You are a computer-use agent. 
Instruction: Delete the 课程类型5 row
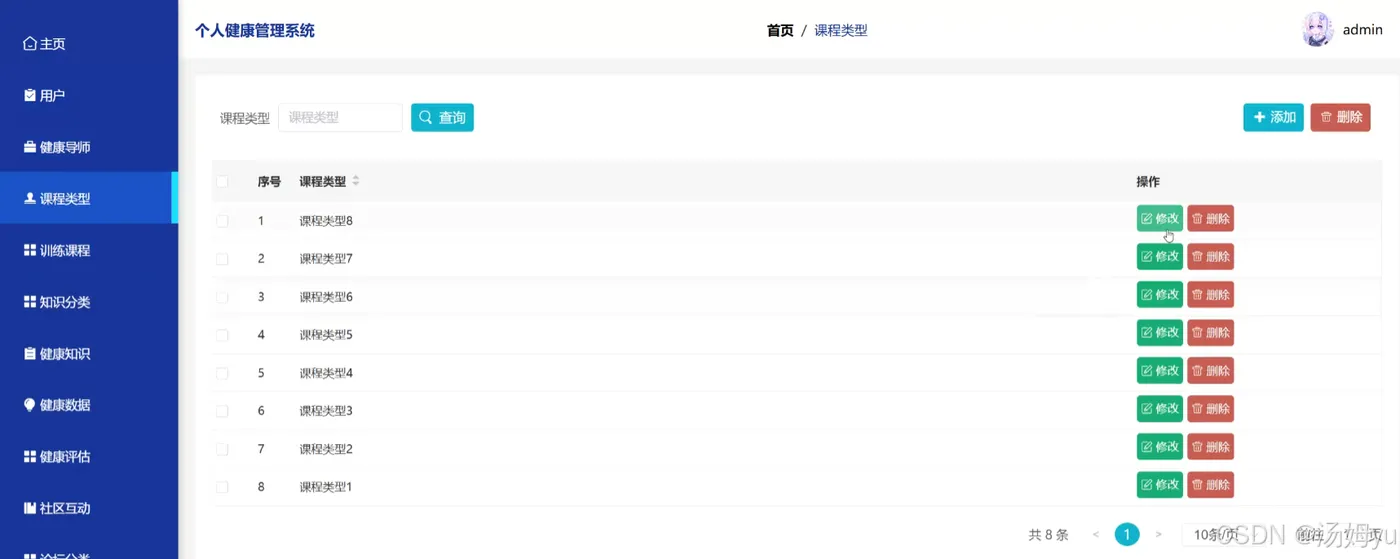point(1211,332)
